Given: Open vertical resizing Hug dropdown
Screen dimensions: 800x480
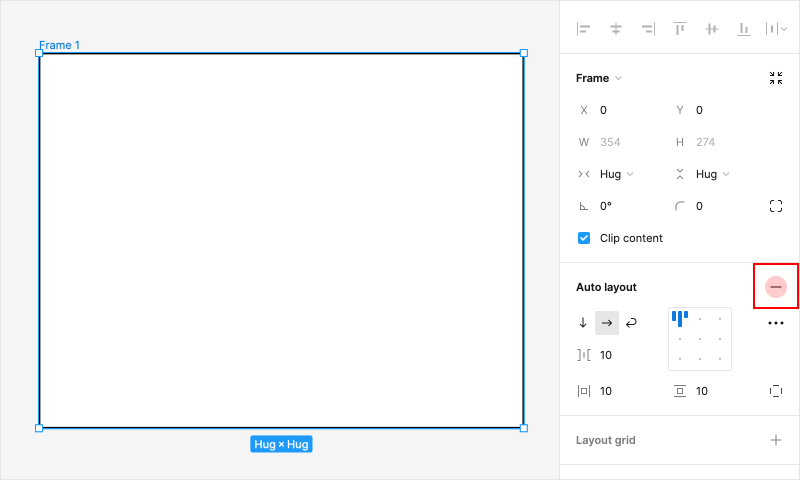Looking at the screenshot, I should coord(712,174).
